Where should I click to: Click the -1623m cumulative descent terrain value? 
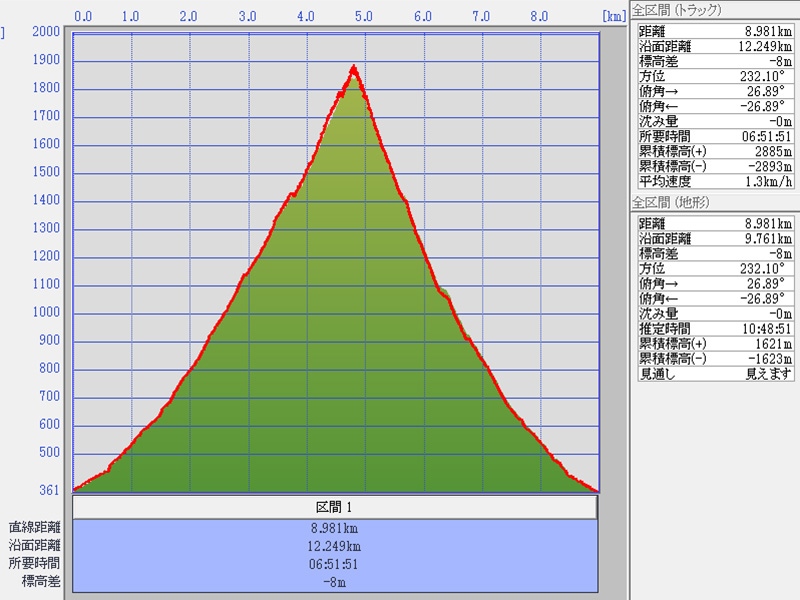click(772, 358)
